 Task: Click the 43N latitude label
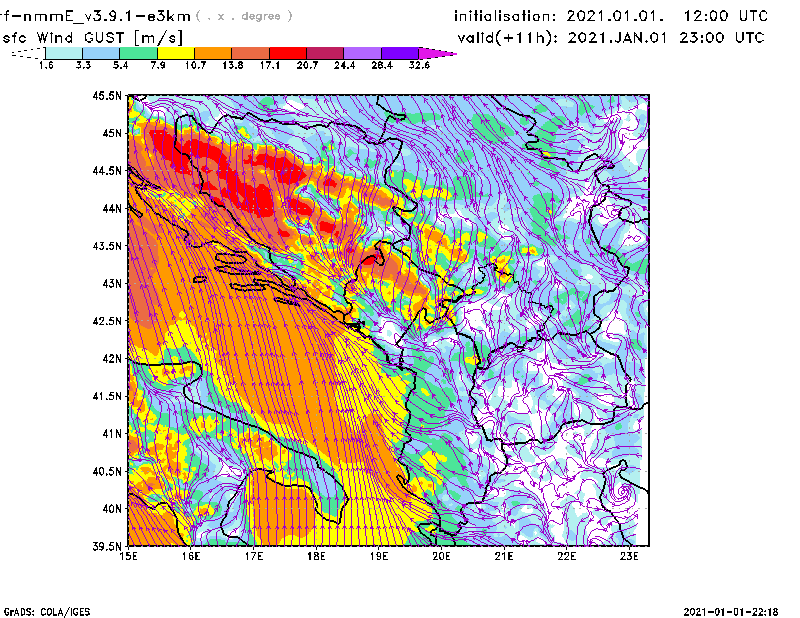point(112,283)
